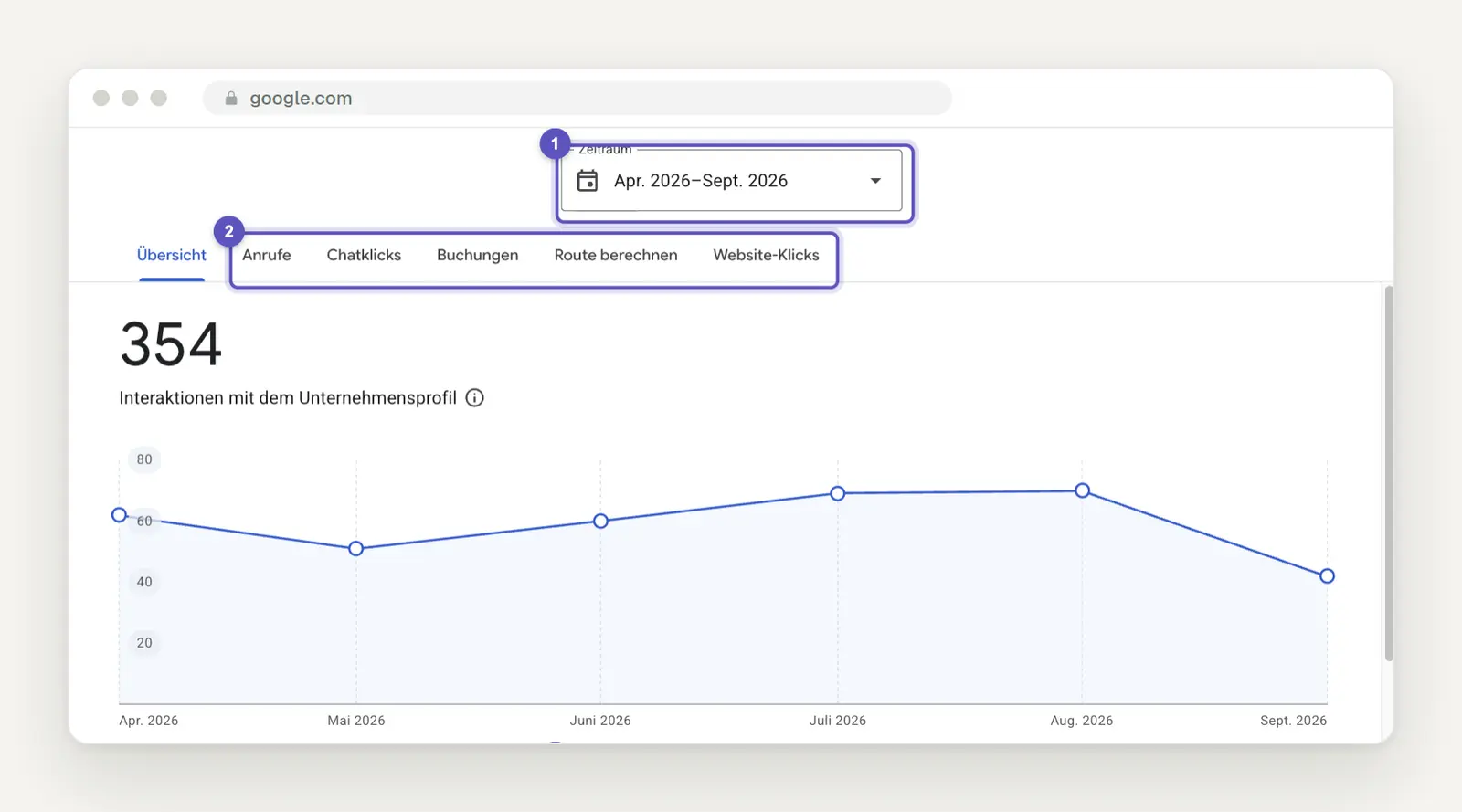The image size is (1462, 812).
Task: Select the Chatklicks tab
Action: [x=364, y=255]
